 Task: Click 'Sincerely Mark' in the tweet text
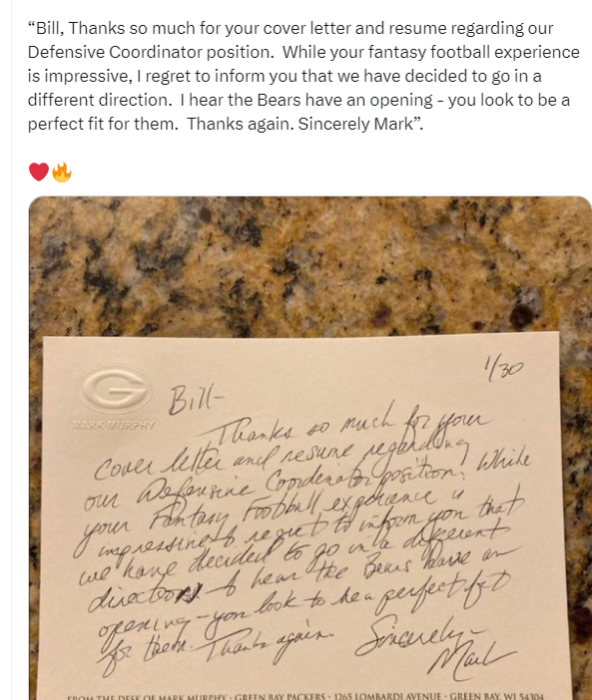356,124
